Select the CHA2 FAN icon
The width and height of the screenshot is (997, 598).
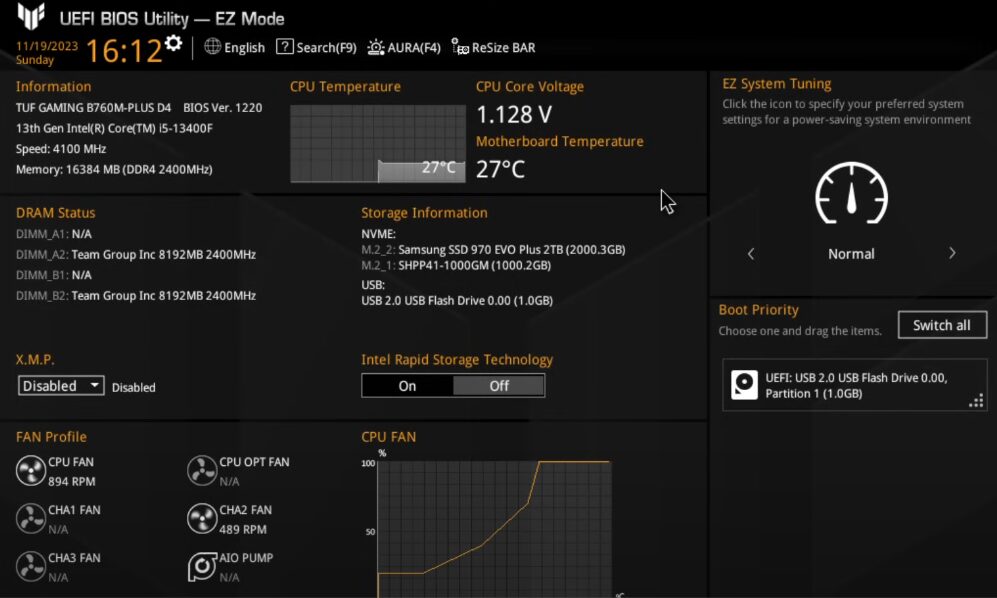tap(202, 518)
